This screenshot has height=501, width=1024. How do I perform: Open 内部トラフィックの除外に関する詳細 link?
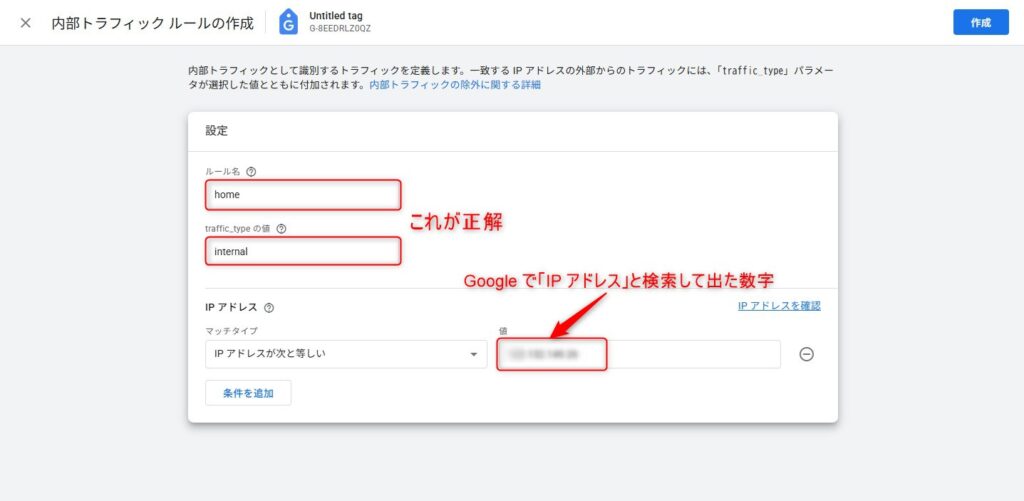pyautogui.click(x=455, y=85)
